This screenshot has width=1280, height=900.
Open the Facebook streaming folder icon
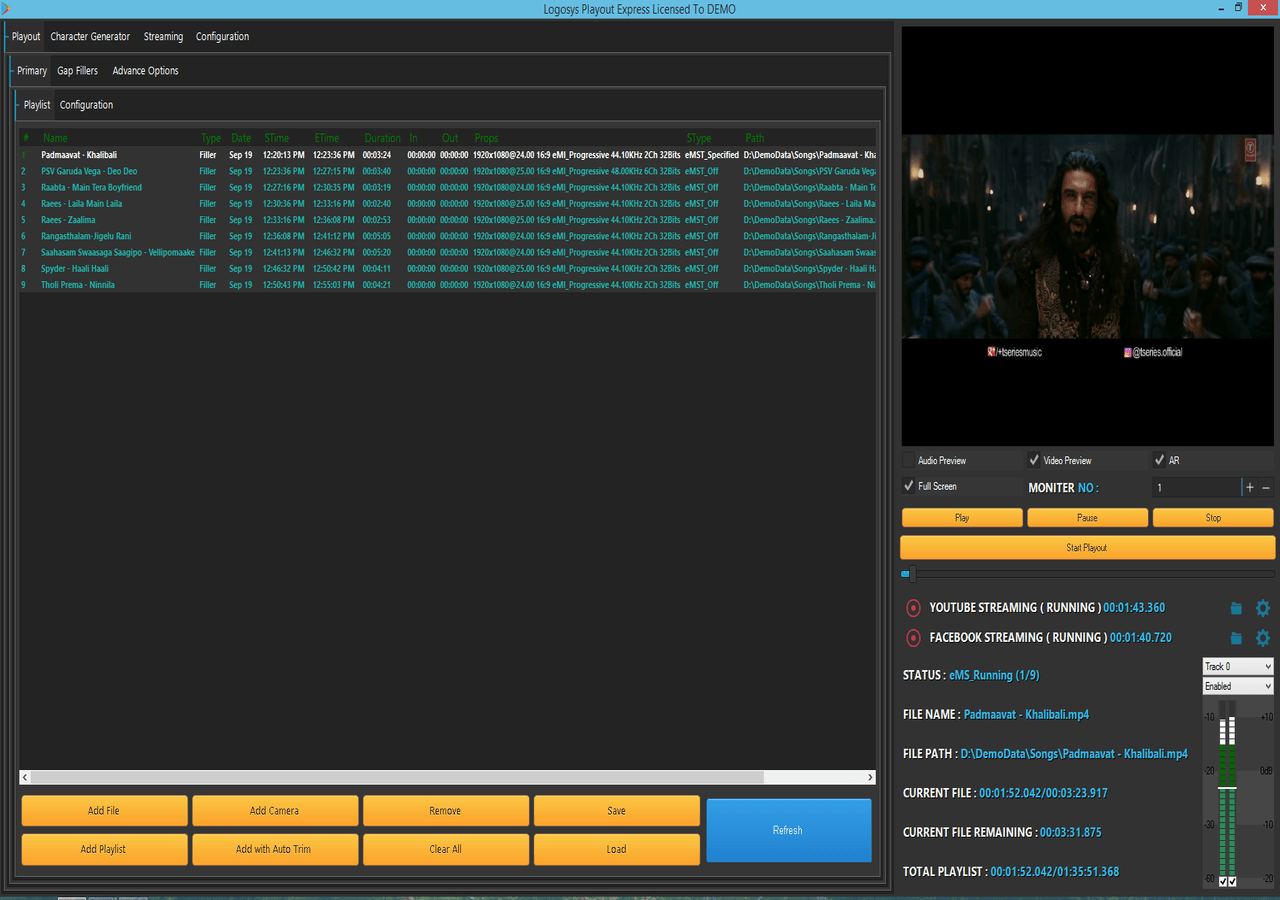point(1236,638)
